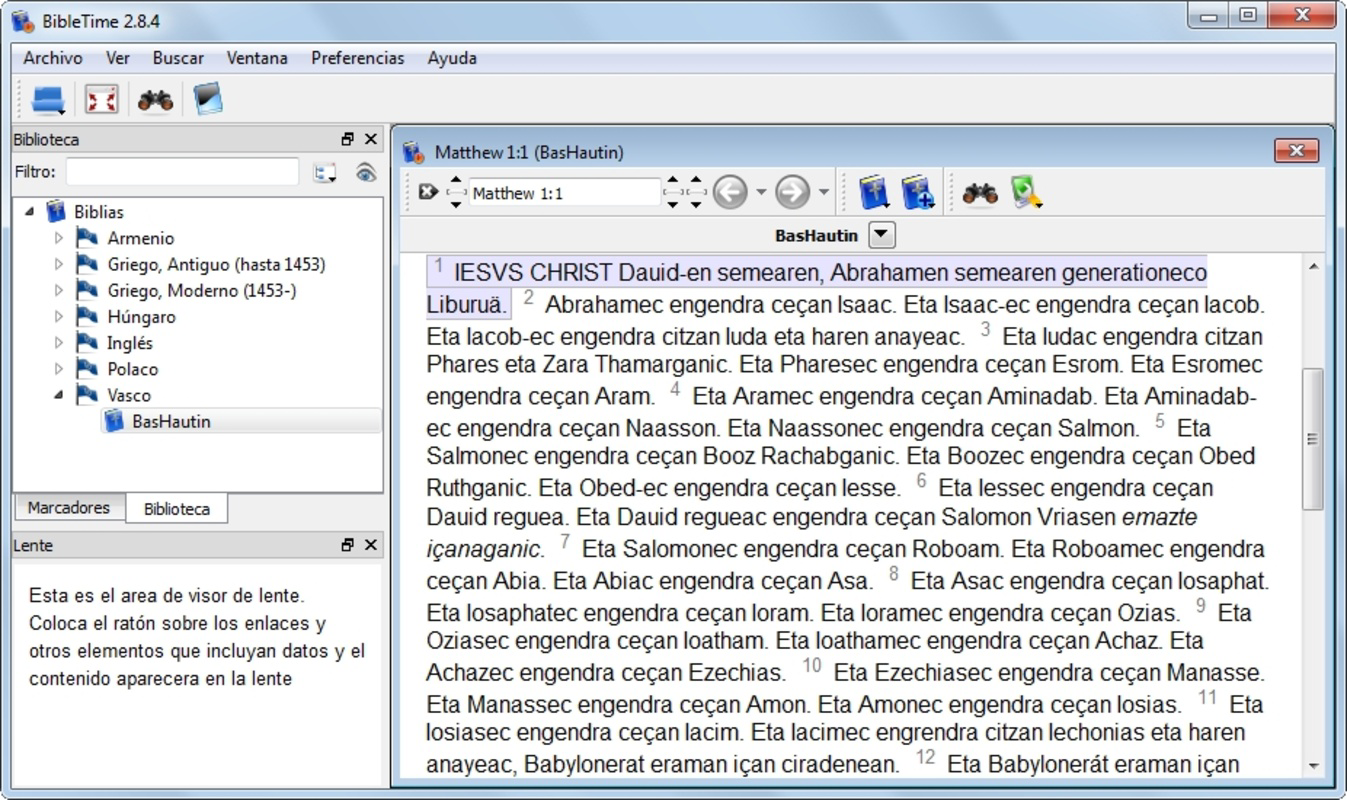Expand the Polaco language group
The height and width of the screenshot is (800, 1347).
point(59,369)
